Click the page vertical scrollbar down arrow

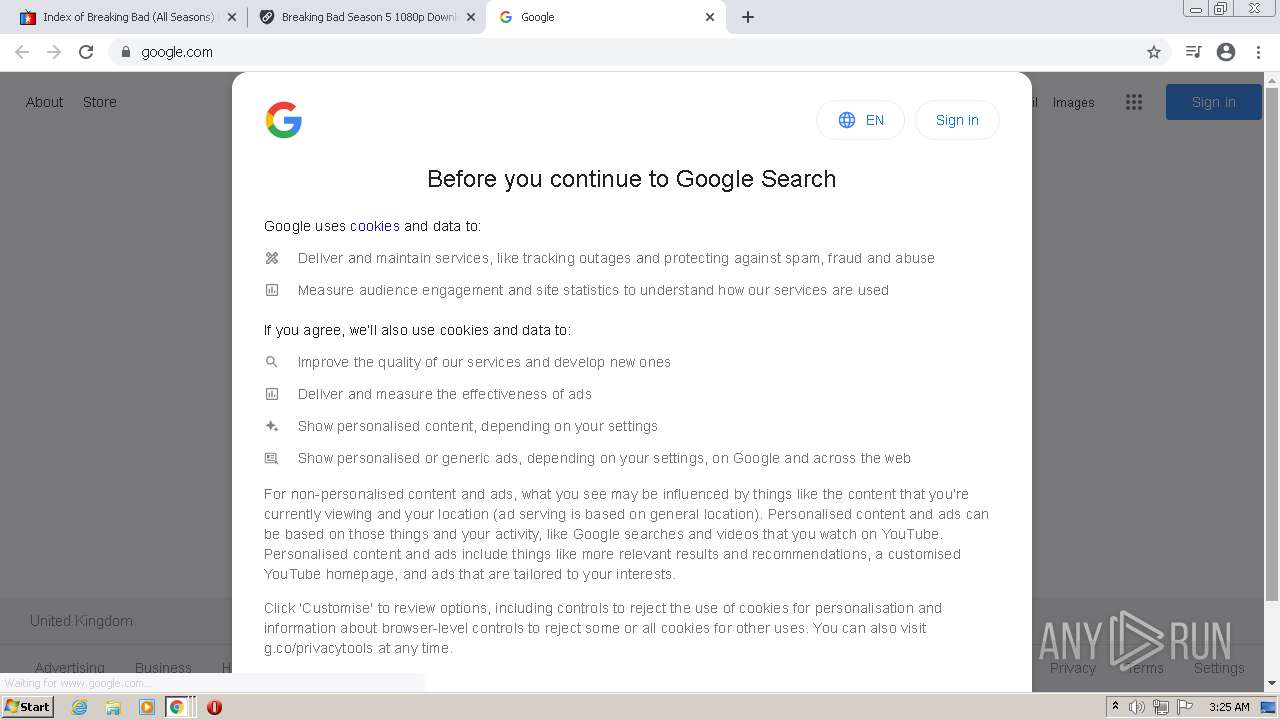1272,684
